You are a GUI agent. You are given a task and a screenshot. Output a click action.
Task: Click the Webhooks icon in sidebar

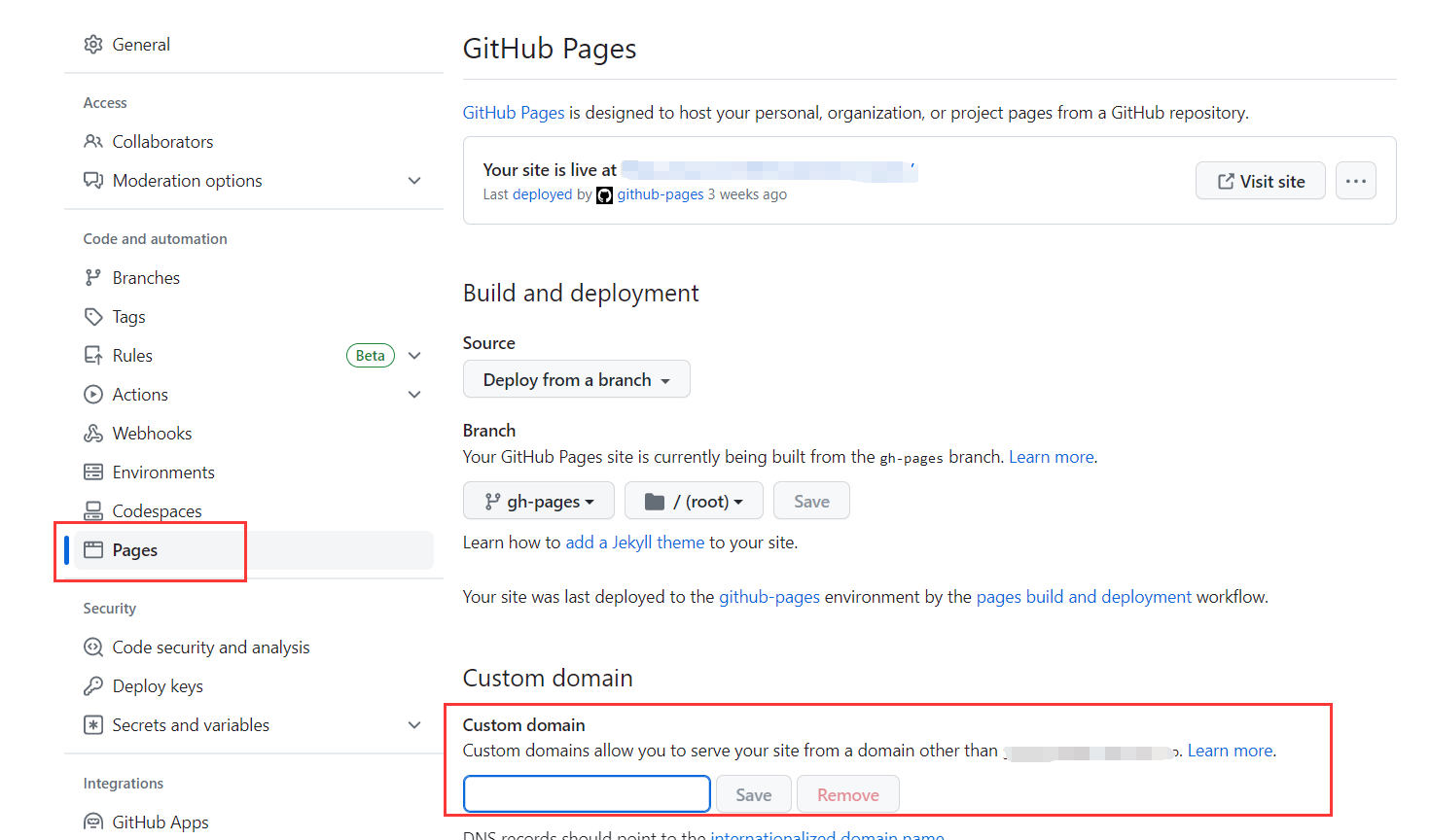coord(93,434)
